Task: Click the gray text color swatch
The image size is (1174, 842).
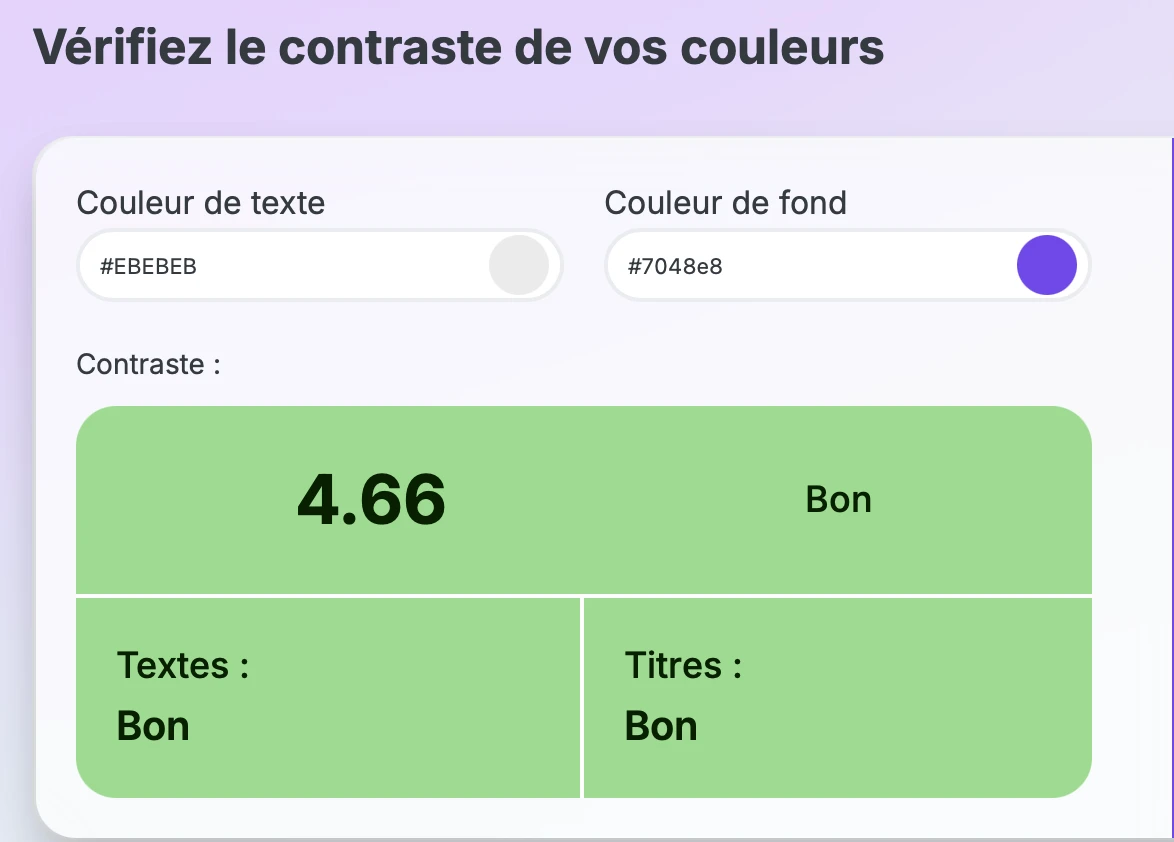Action: [518, 265]
